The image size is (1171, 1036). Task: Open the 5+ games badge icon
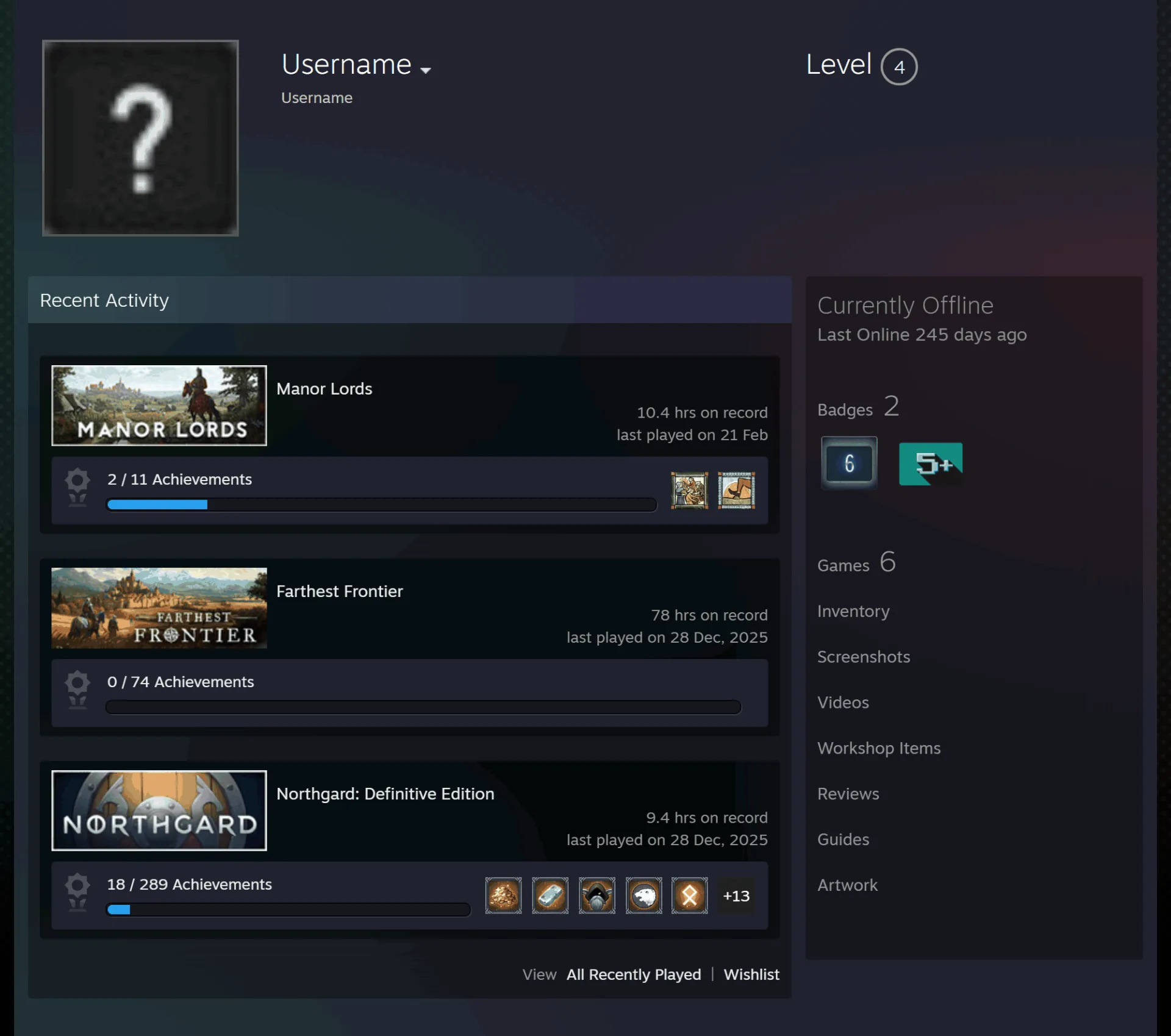click(931, 464)
